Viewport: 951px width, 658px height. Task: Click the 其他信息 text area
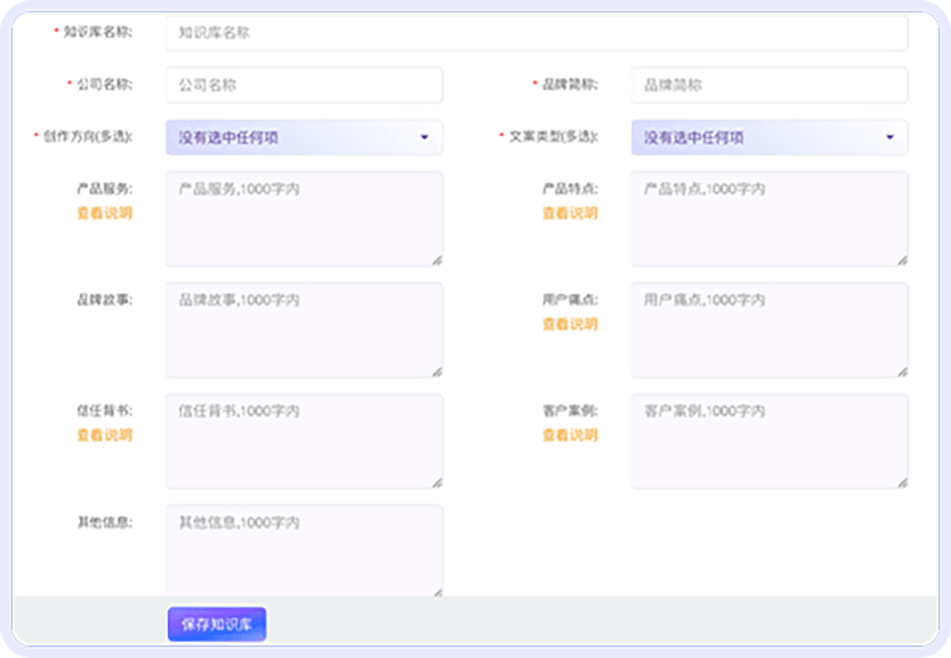(x=304, y=551)
